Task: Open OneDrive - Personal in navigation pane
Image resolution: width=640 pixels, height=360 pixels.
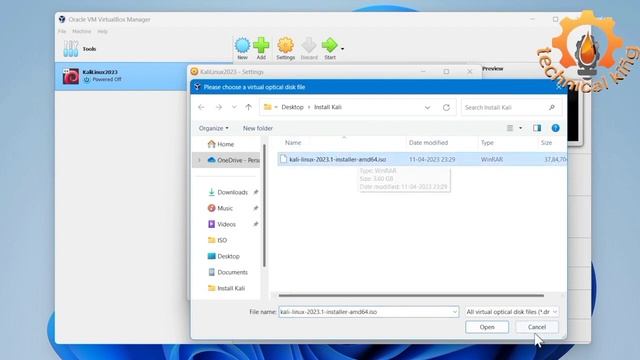Action: coord(234,160)
